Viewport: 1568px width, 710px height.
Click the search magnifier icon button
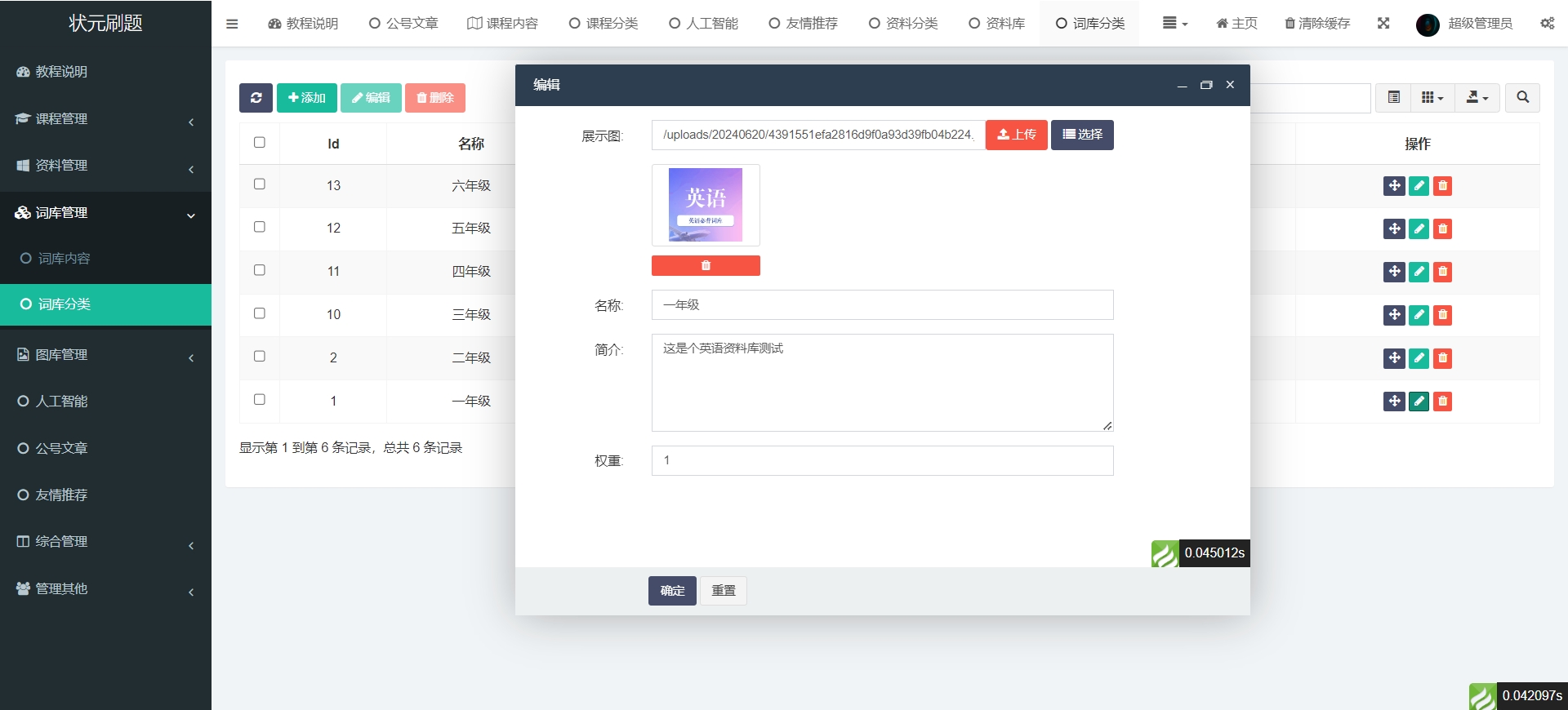tap(1522, 98)
